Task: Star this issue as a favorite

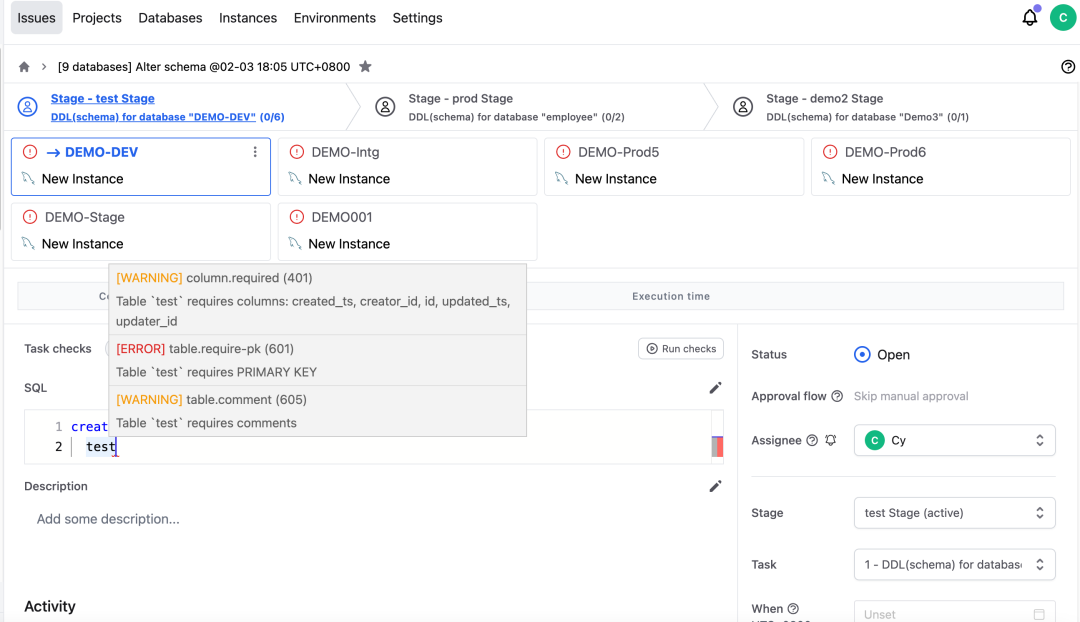Action: (365, 67)
